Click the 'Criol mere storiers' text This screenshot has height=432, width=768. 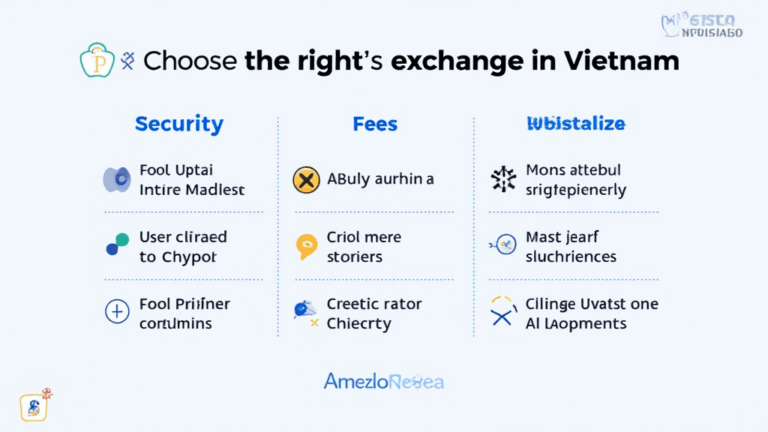point(364,246)
